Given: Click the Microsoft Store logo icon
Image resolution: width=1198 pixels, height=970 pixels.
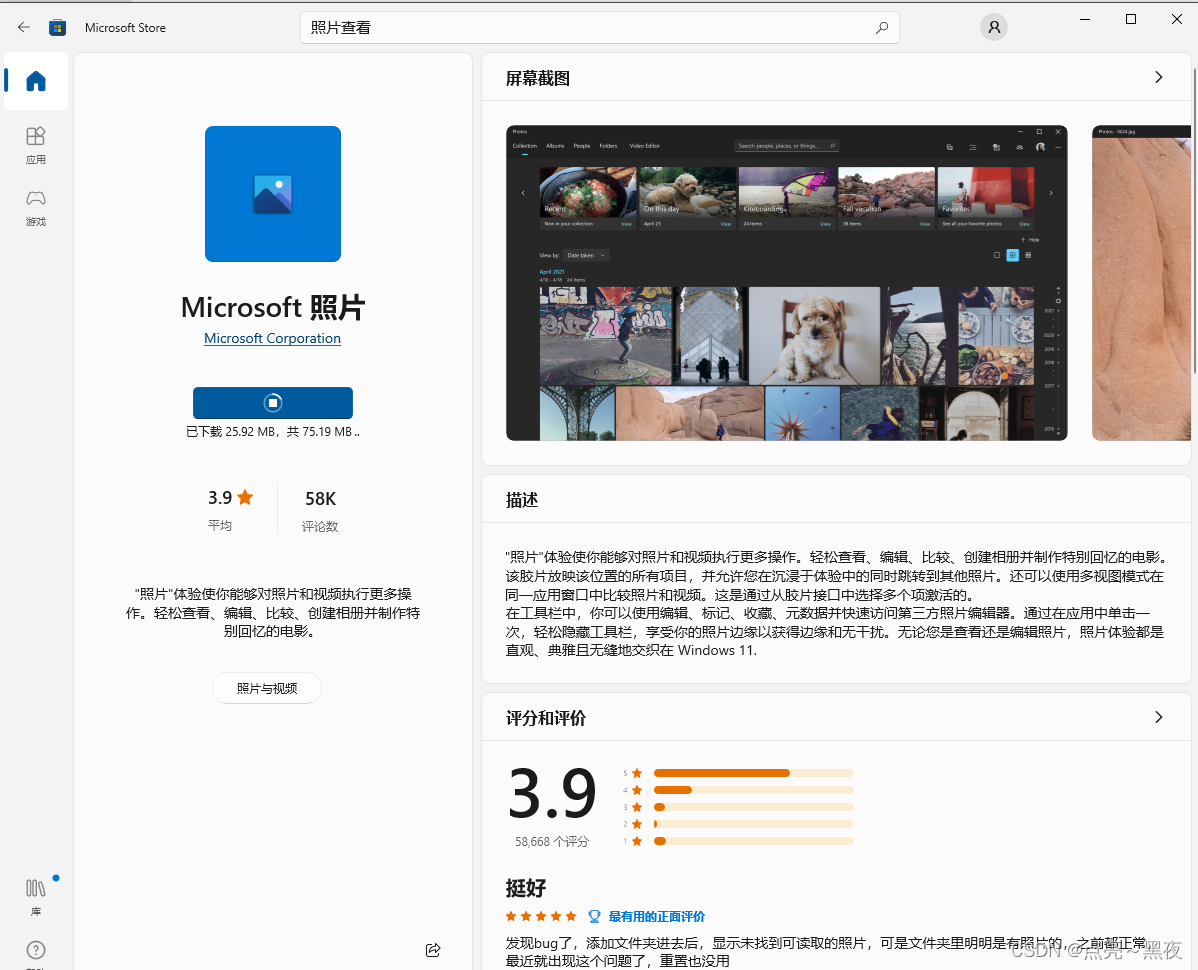Looking at the screenshot, I should (57, 27).
